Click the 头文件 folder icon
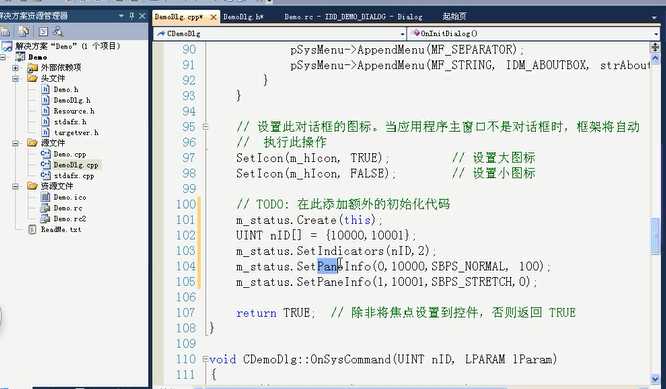This screenshot has height=389, width=666. pos(32,78)
